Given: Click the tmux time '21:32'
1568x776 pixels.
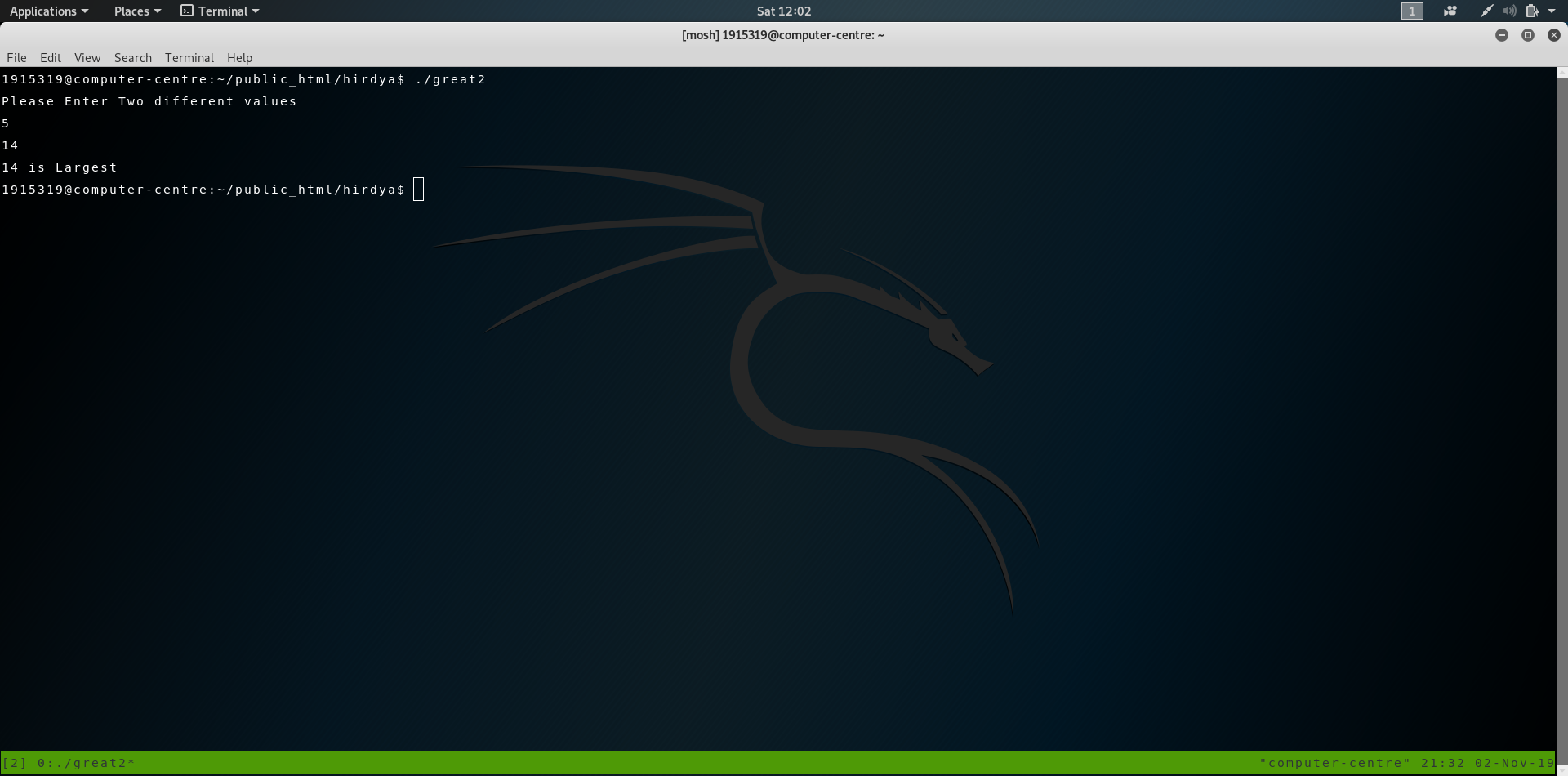Looking at the screenshot, I should point(1443,763).
